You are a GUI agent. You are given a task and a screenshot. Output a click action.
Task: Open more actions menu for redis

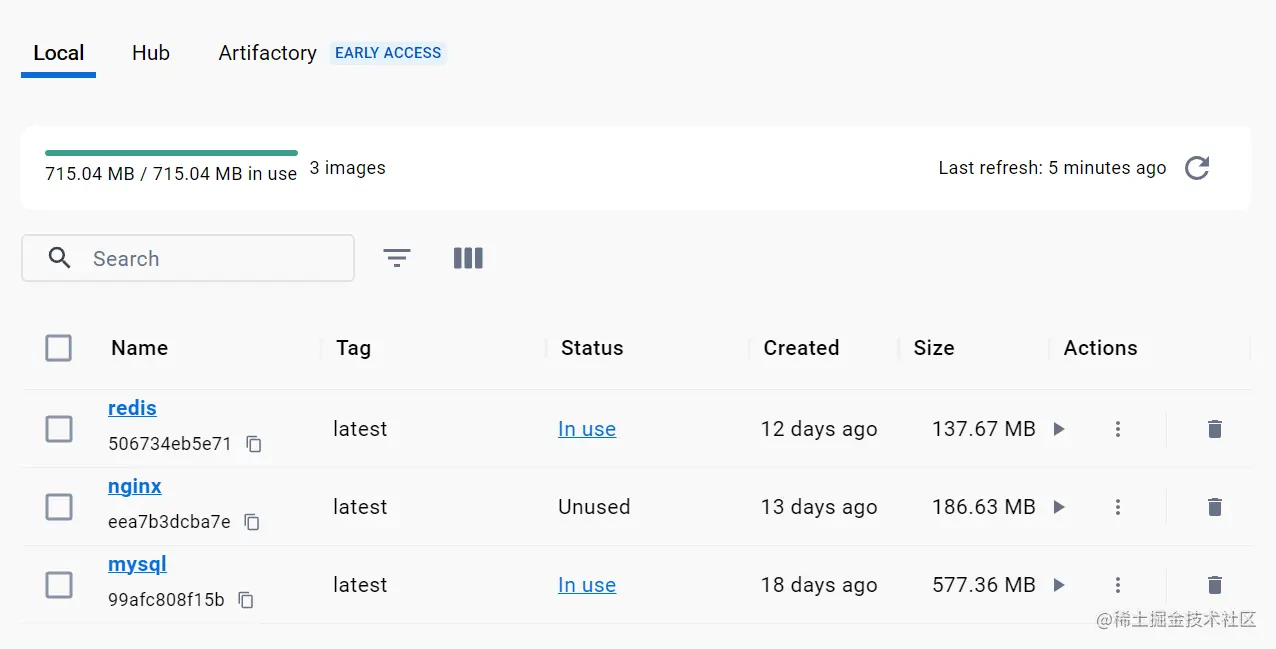1118,429
